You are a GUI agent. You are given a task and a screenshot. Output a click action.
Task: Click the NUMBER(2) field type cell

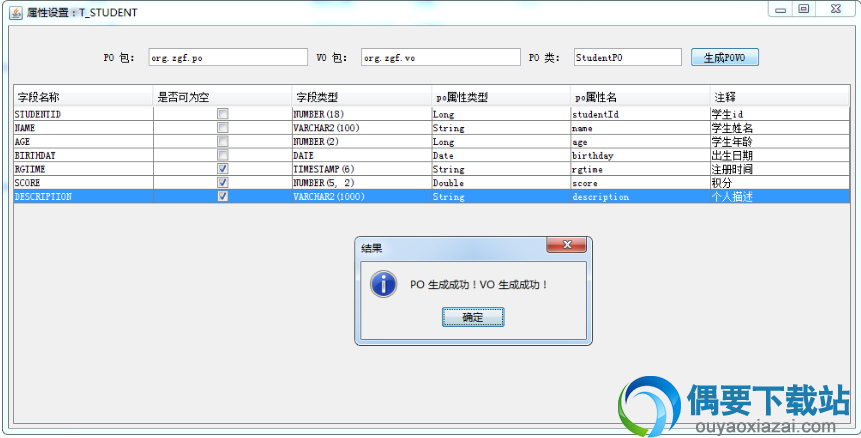pyautogui.click(x=362, y=142)
